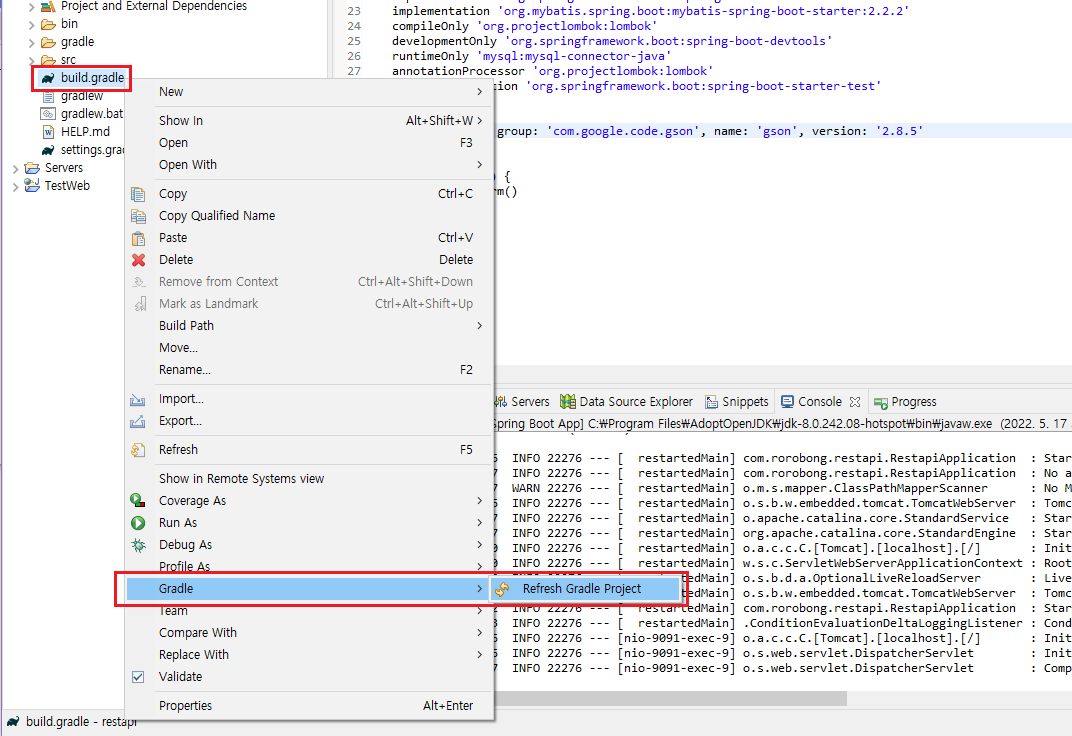The height and width of the screenshot is (736, 1072).
Task: Click the settings.gradle elephant icon
Action: pyautogui.click(x=47, y=150)
